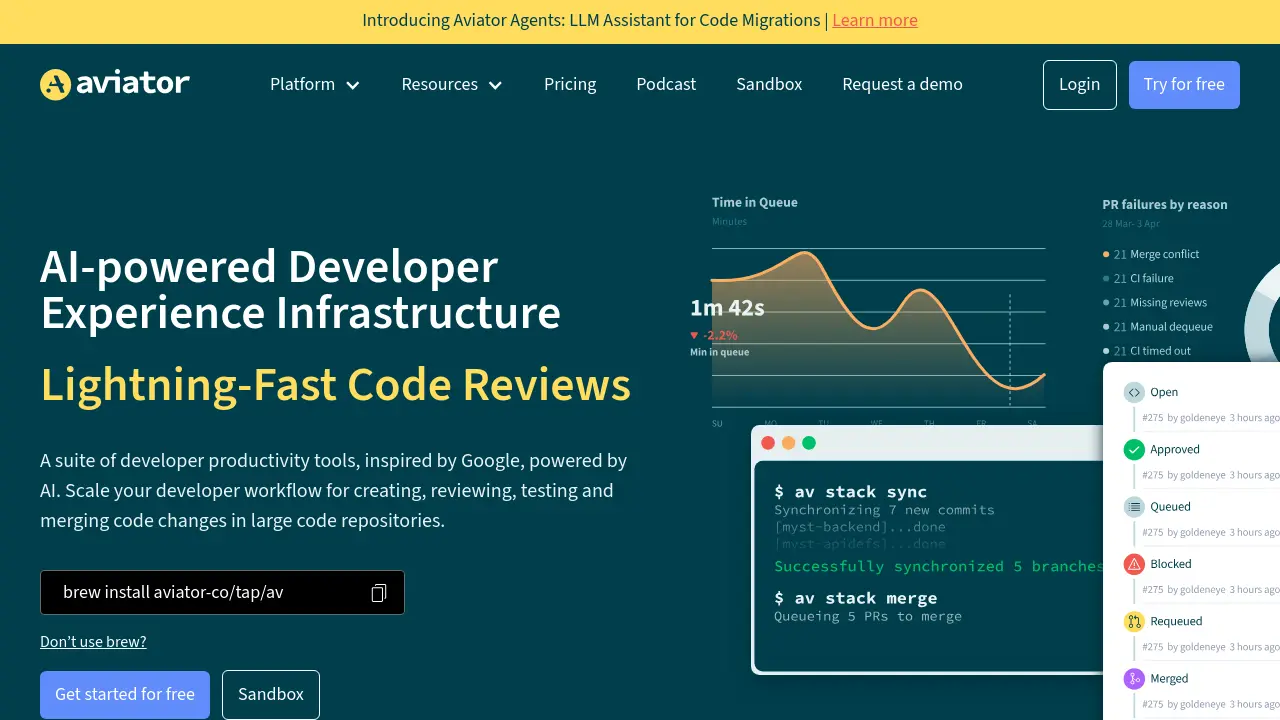Click the Sandbox button below the brew command
Screen dimensions: 1280x720
(271, 694)
